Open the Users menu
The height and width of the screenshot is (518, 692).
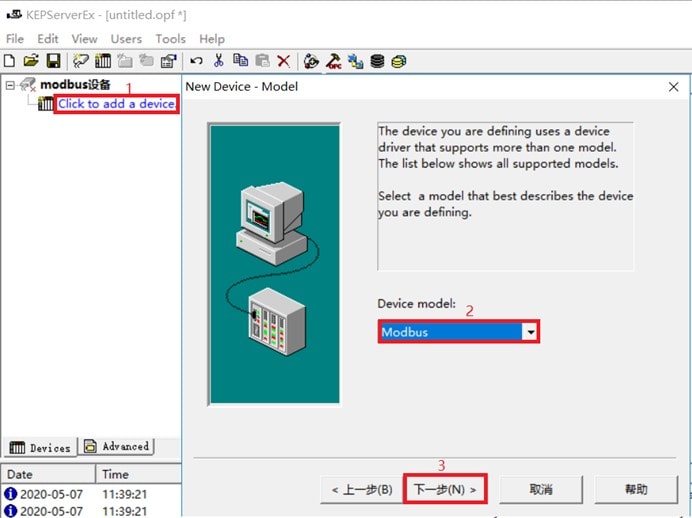click(x=126, y=39)
